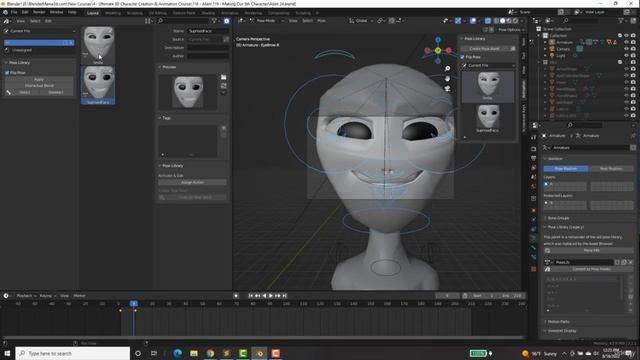The image size is (640, 360).
Task: Open the Global transform orientation dropdown
Action: [x=360, y=20]
